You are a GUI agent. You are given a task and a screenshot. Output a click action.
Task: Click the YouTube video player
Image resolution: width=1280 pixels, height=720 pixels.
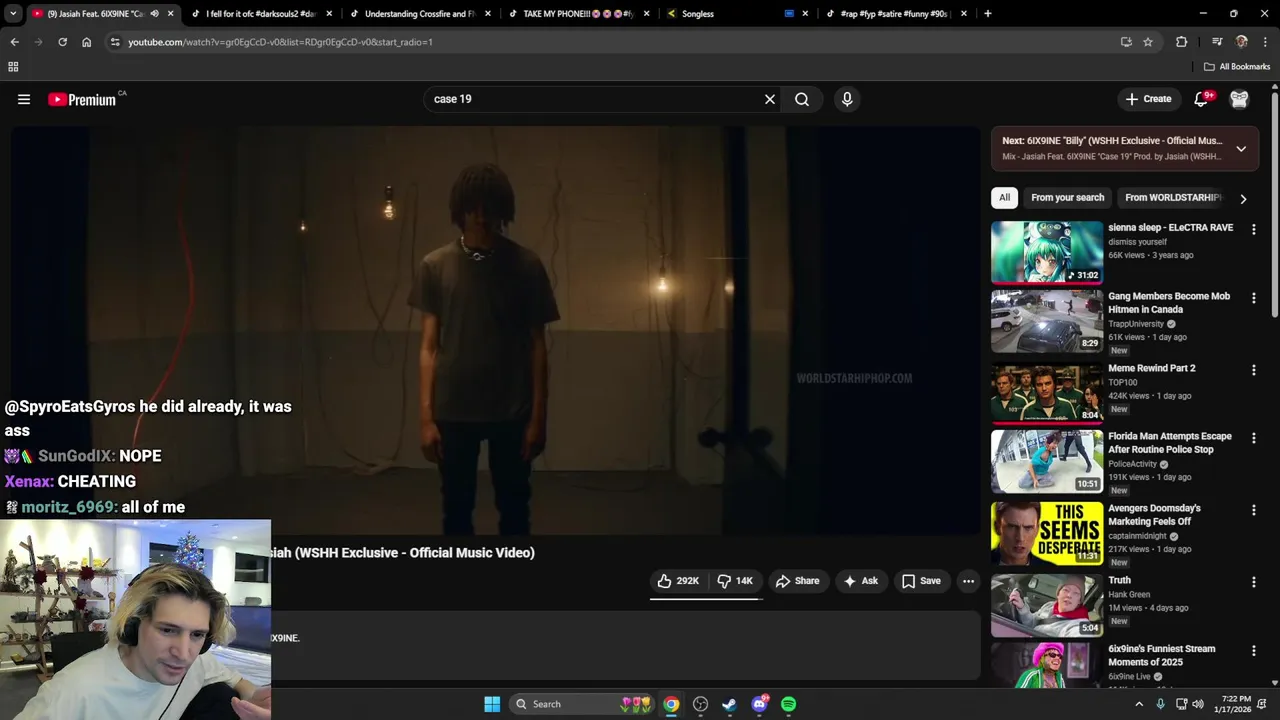point(496,330)
